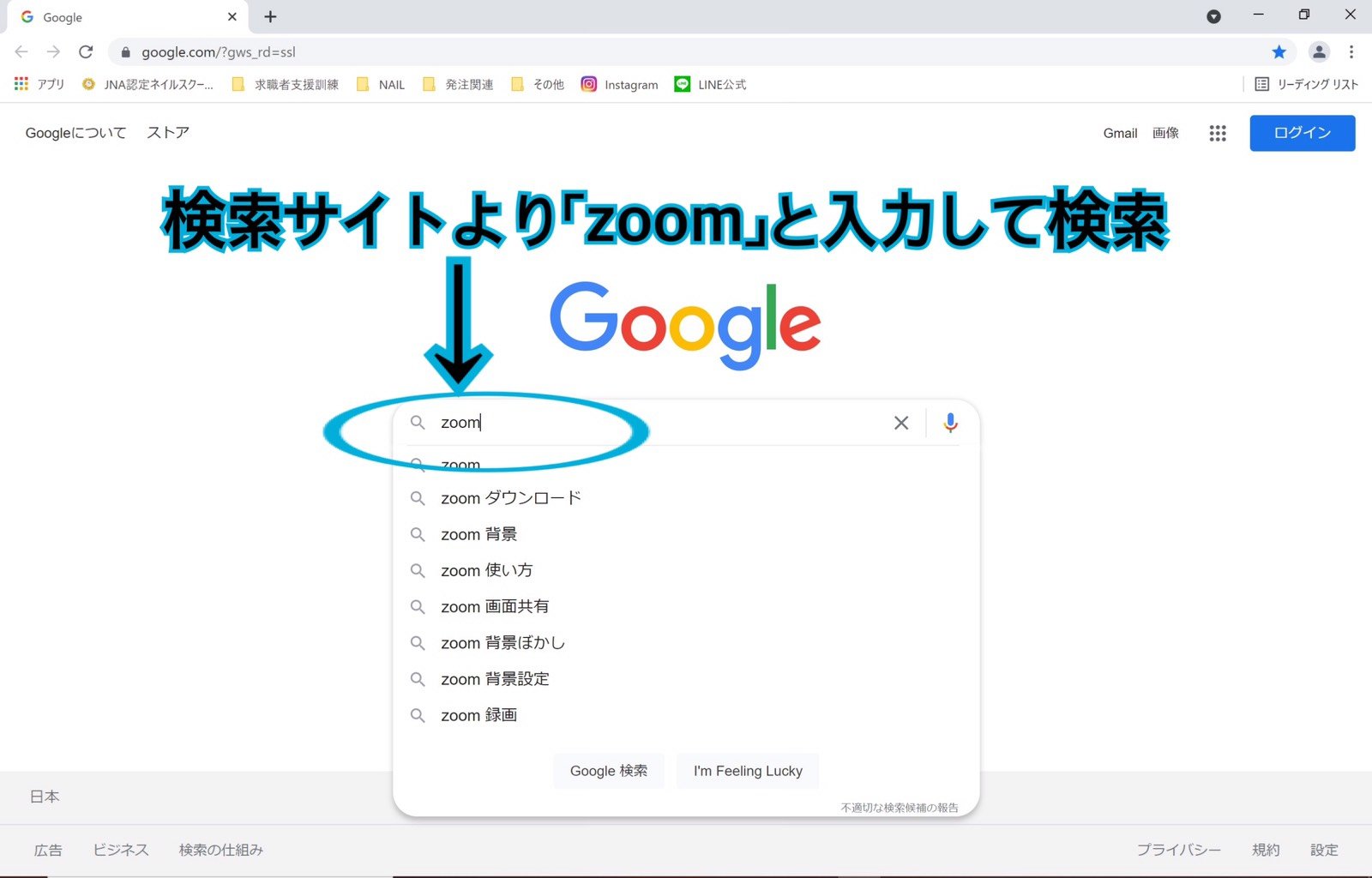Select the zoom 録画 suggestion
Screen dimensions: 1372x878
pyautogui.click(x=686, y=715)
